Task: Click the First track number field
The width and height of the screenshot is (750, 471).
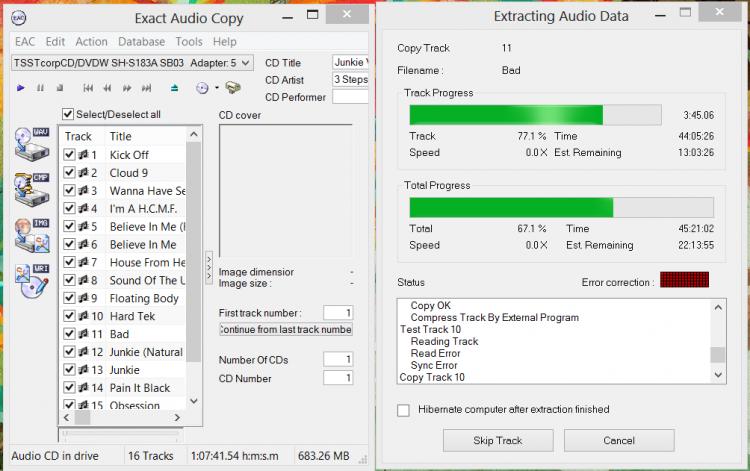Action: (338, 313)
